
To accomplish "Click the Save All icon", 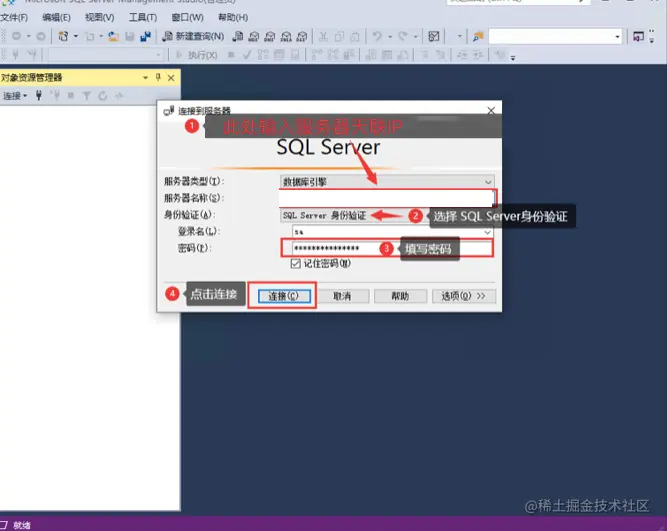I will (x=146, y=37).
